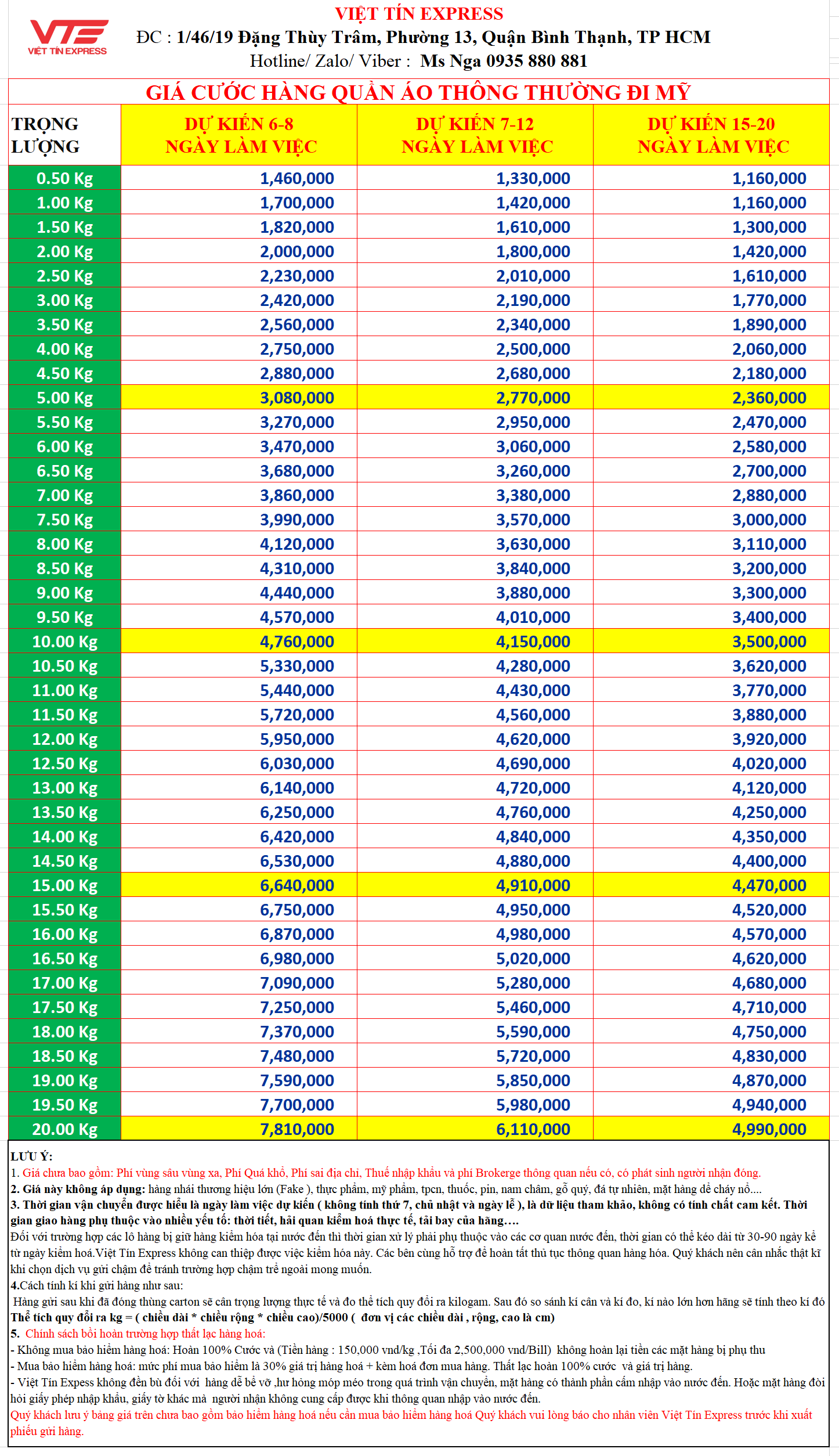Click the price cell showing 4,150,000

(x=533, y=641)
